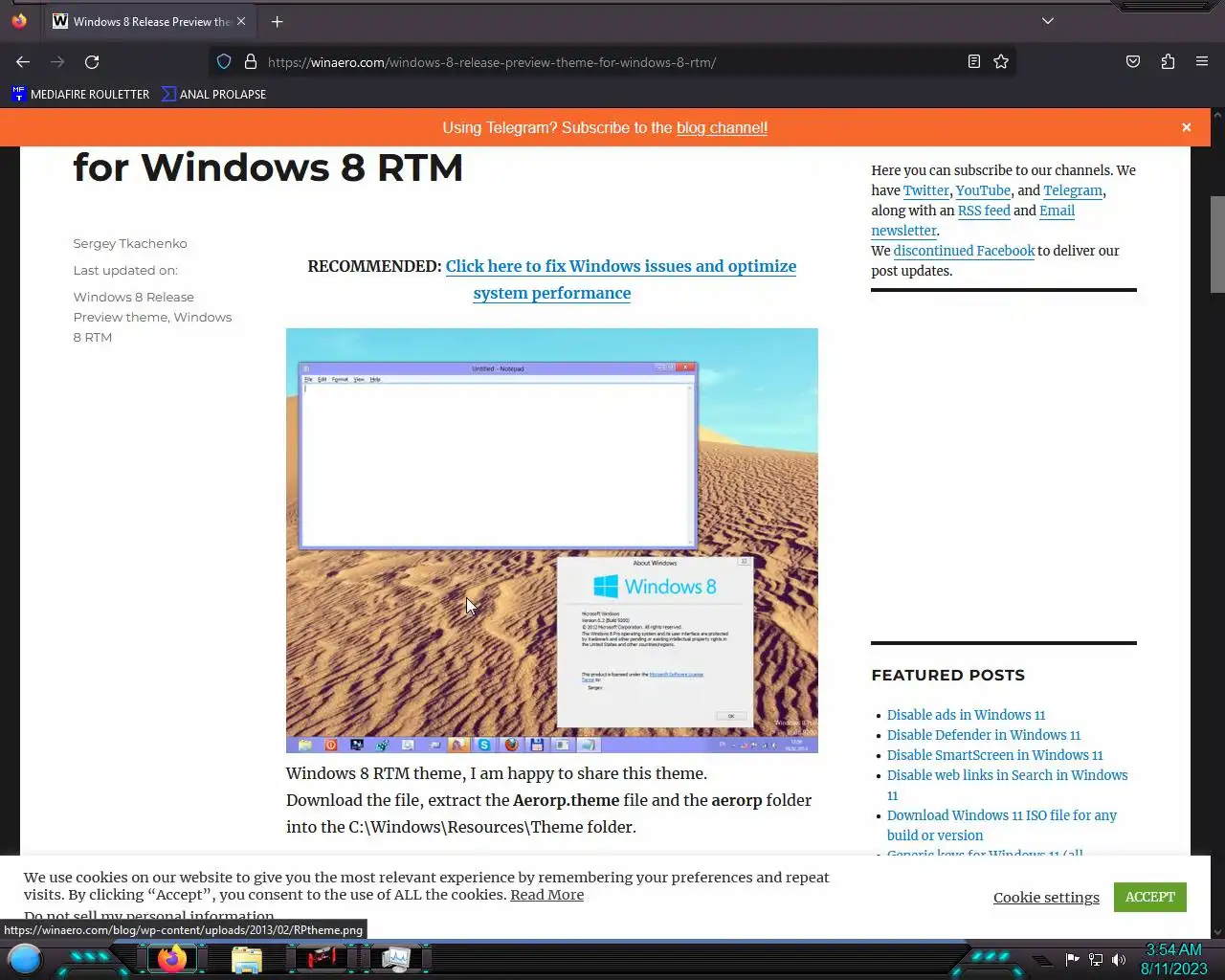Open the Start orb on taskbar
The height and width of the screenshot is (980, 1225).
[x=25, y=958]
